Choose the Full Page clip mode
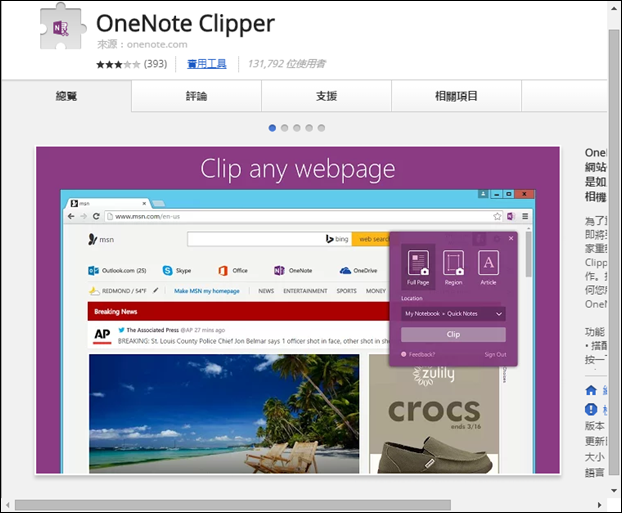The image size is (622, 513). point(418,267)
